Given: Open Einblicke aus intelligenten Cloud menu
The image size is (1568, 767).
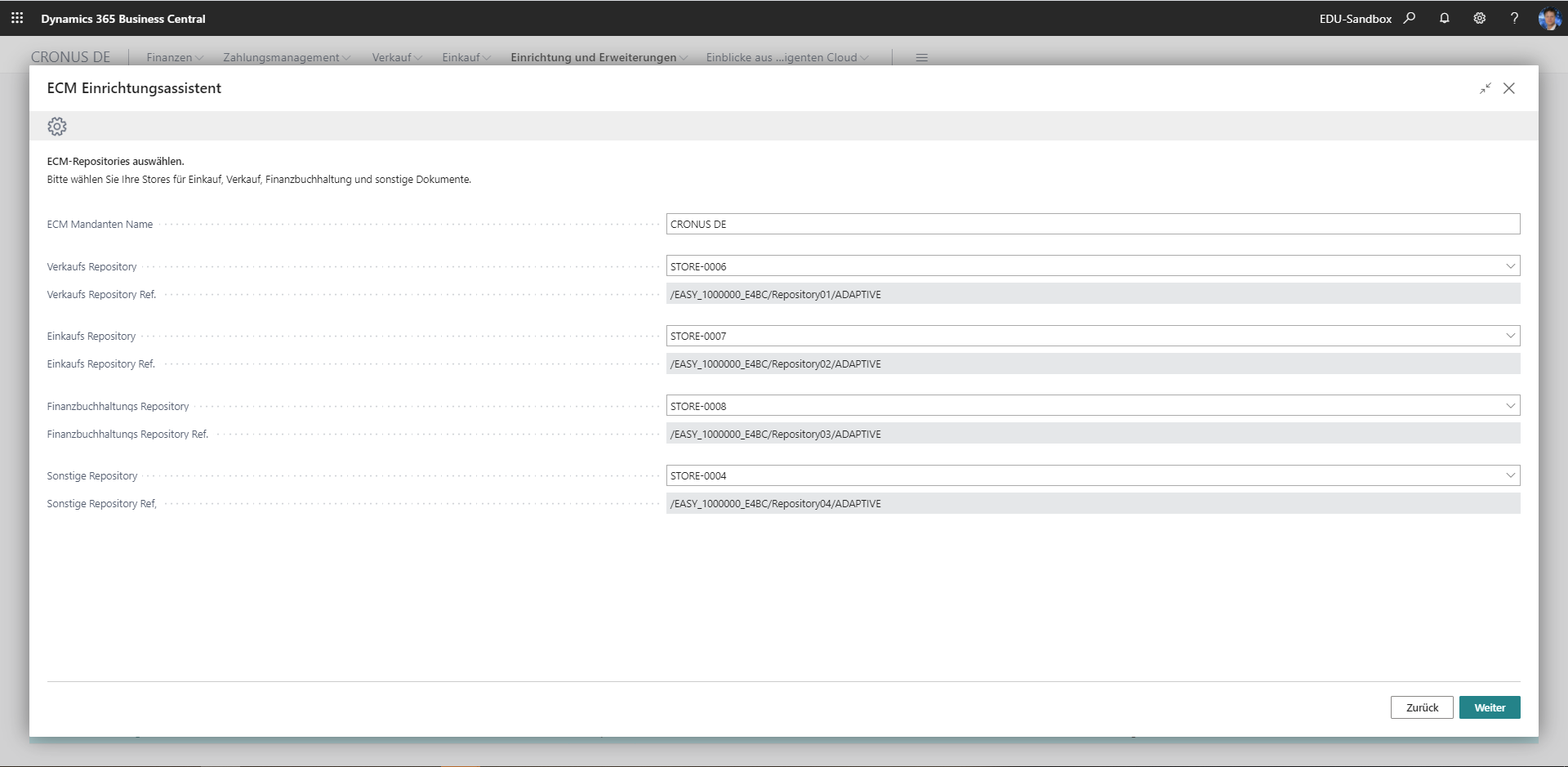Looking at the screenshot, I should point(787,57).
